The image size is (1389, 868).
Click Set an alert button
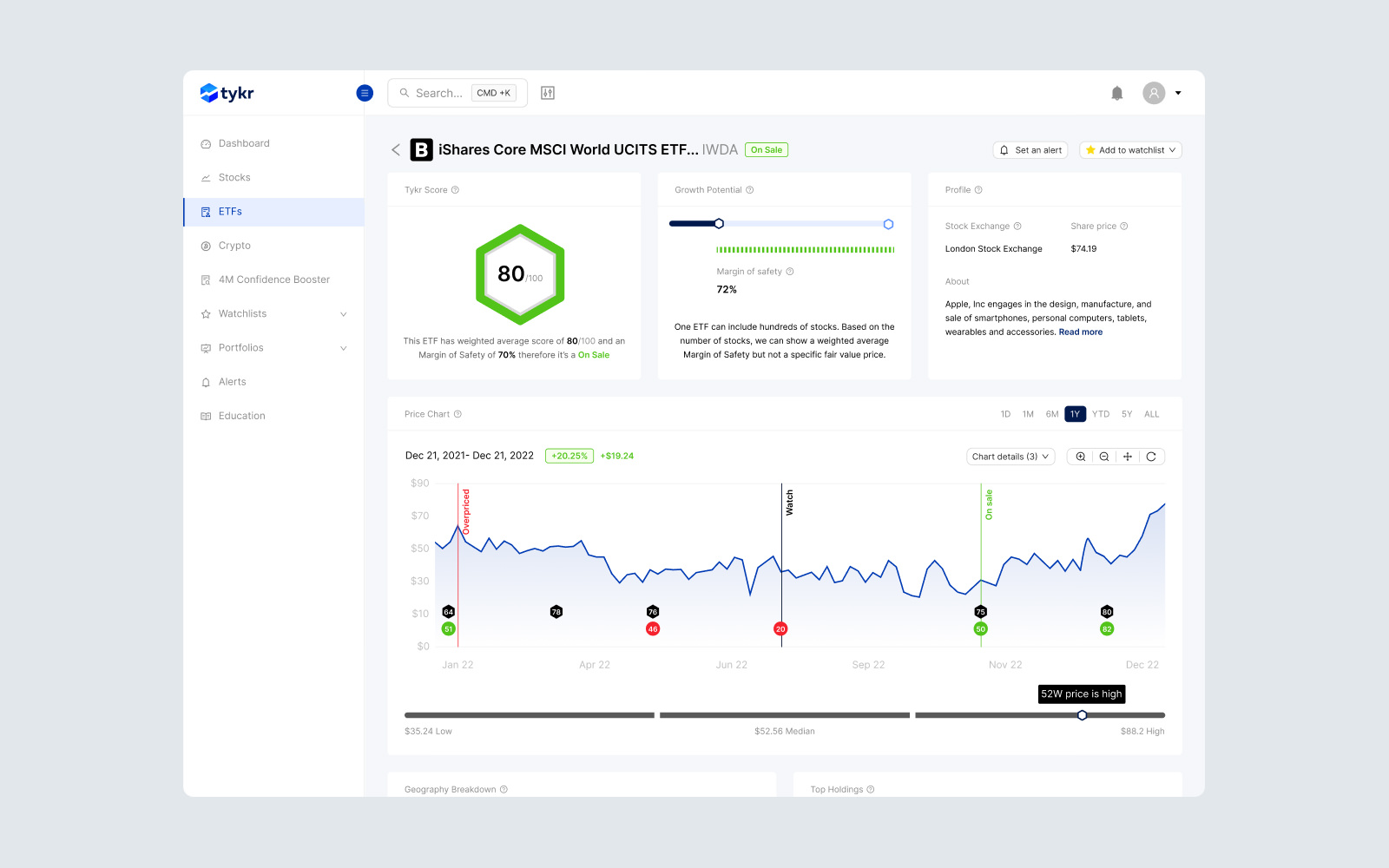pyautogui.click(x=1030, y=150)
